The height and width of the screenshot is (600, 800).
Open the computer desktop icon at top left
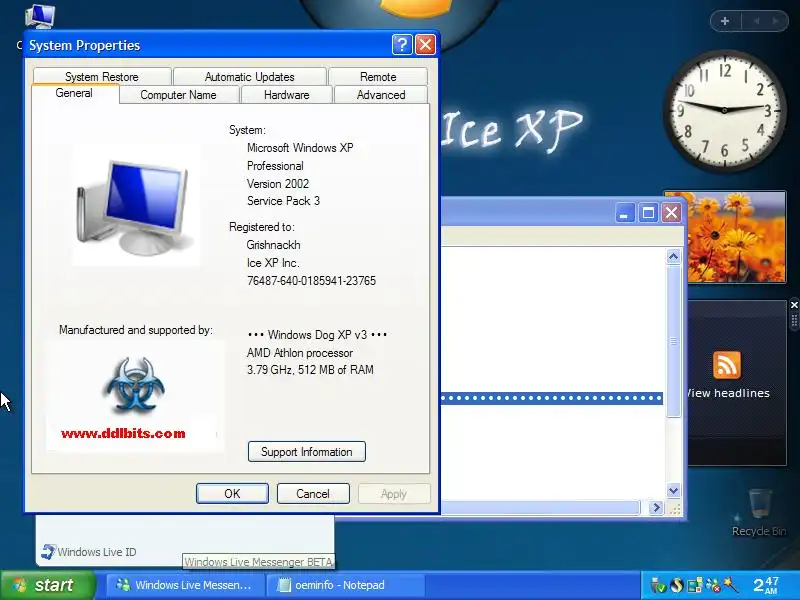[40, 16]
